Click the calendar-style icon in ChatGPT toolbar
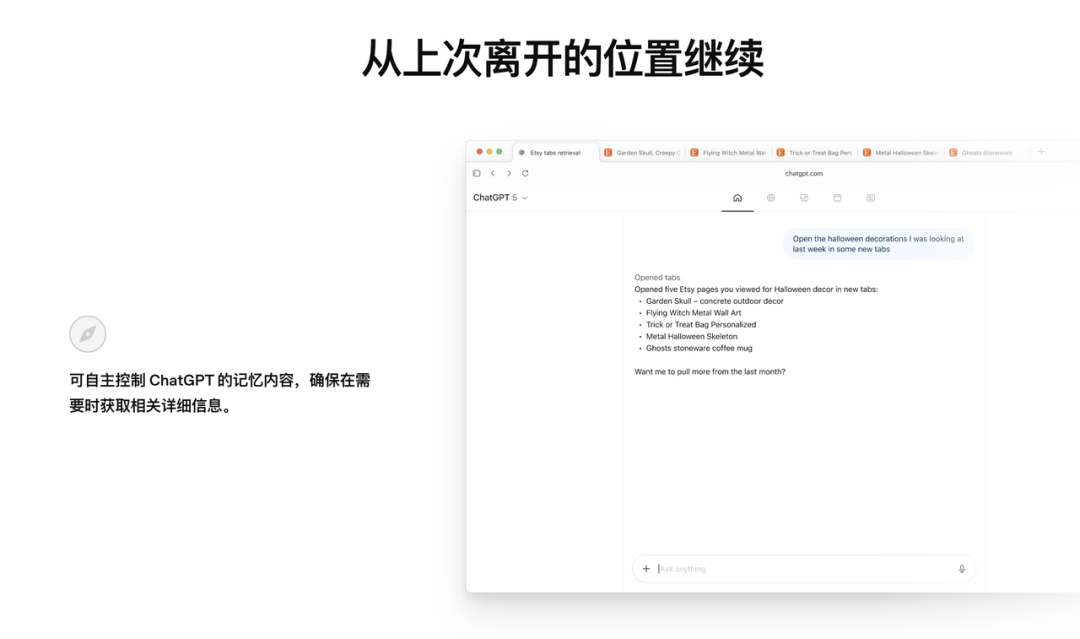Viewport: 1080px width, 639px height. (837, 198)
